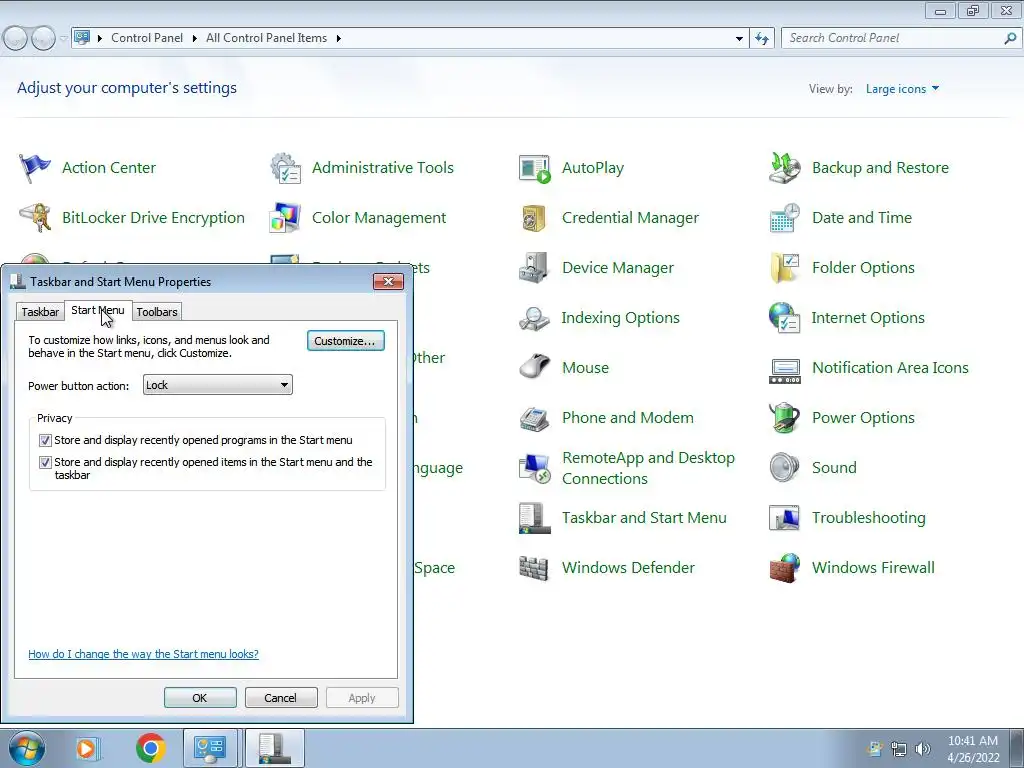Image resolution: width=1024 pixels, height=768 pixels.
Task: Open the Date and Time calendar icon
Action: tap(784, 217)
